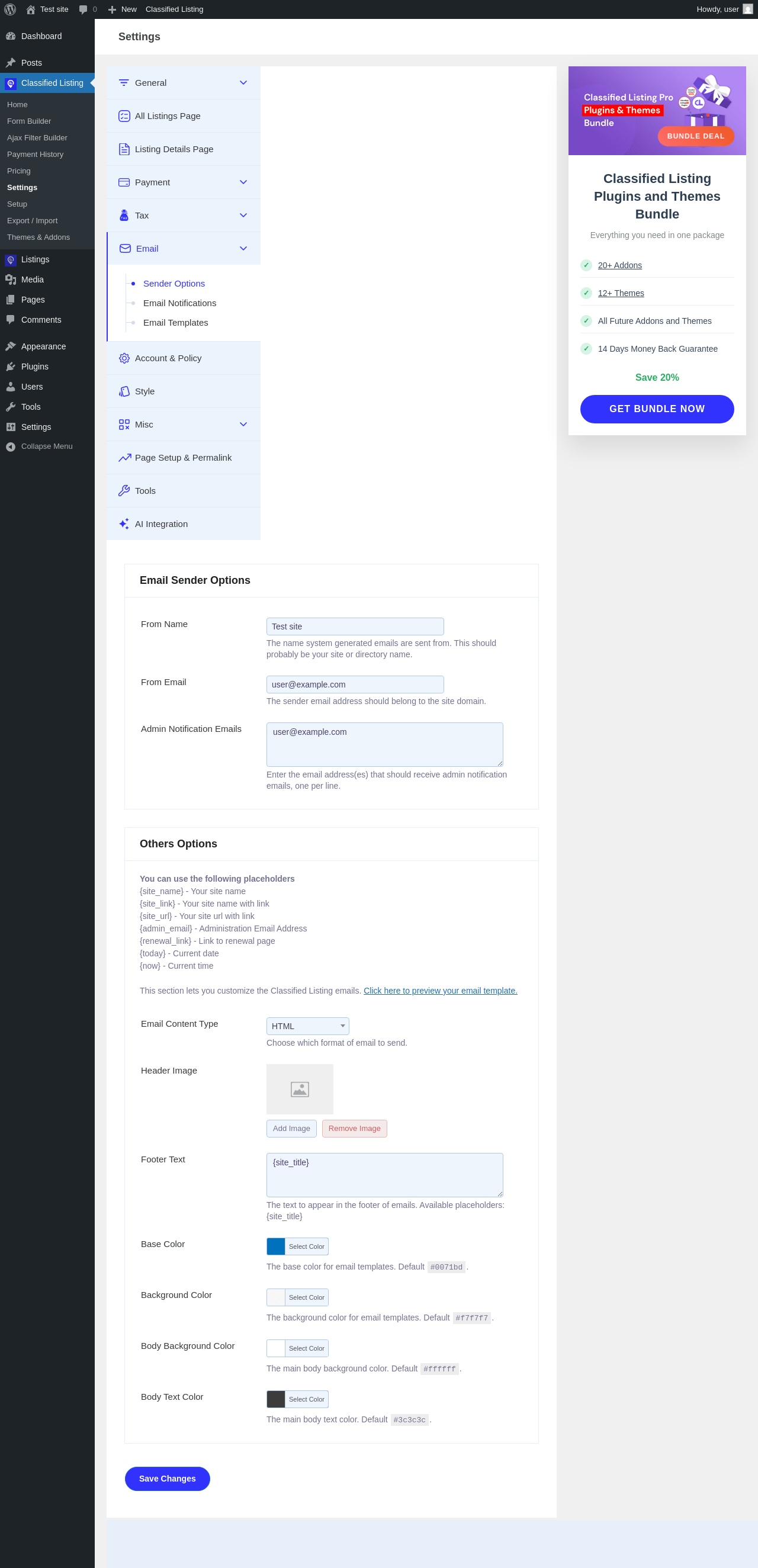Follow the 12+ Themes link
The width and height of the screenshot is (758, 1568).
(x=621, y=293)
